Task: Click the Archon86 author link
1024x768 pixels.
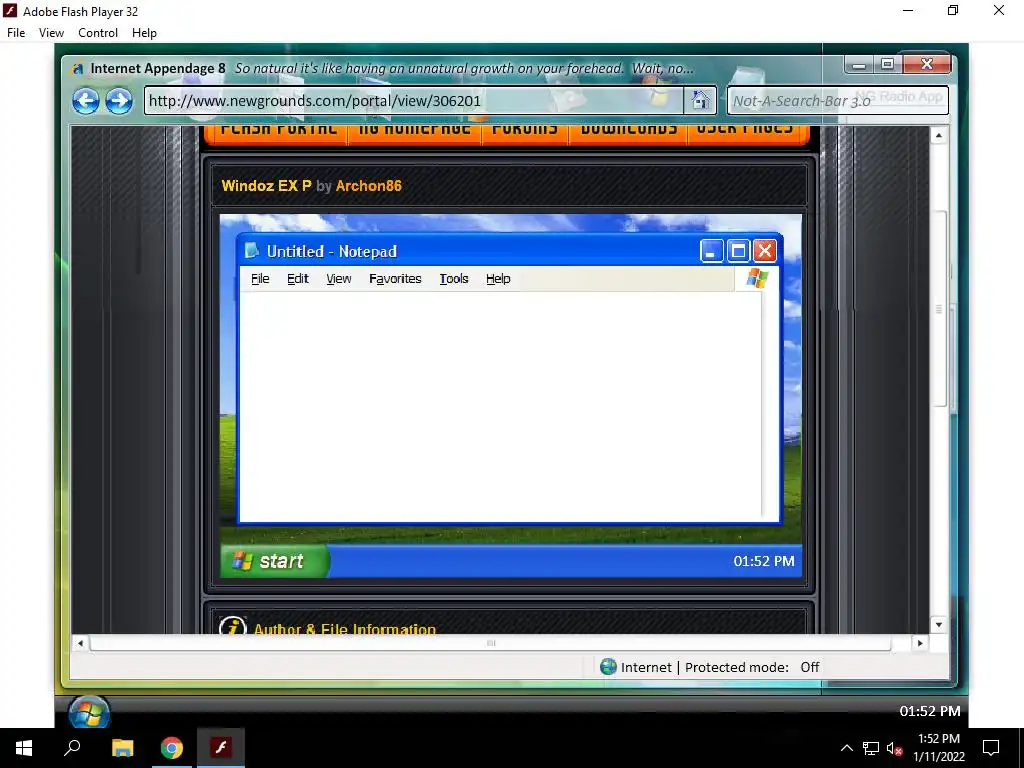Action: coord(368,185)
